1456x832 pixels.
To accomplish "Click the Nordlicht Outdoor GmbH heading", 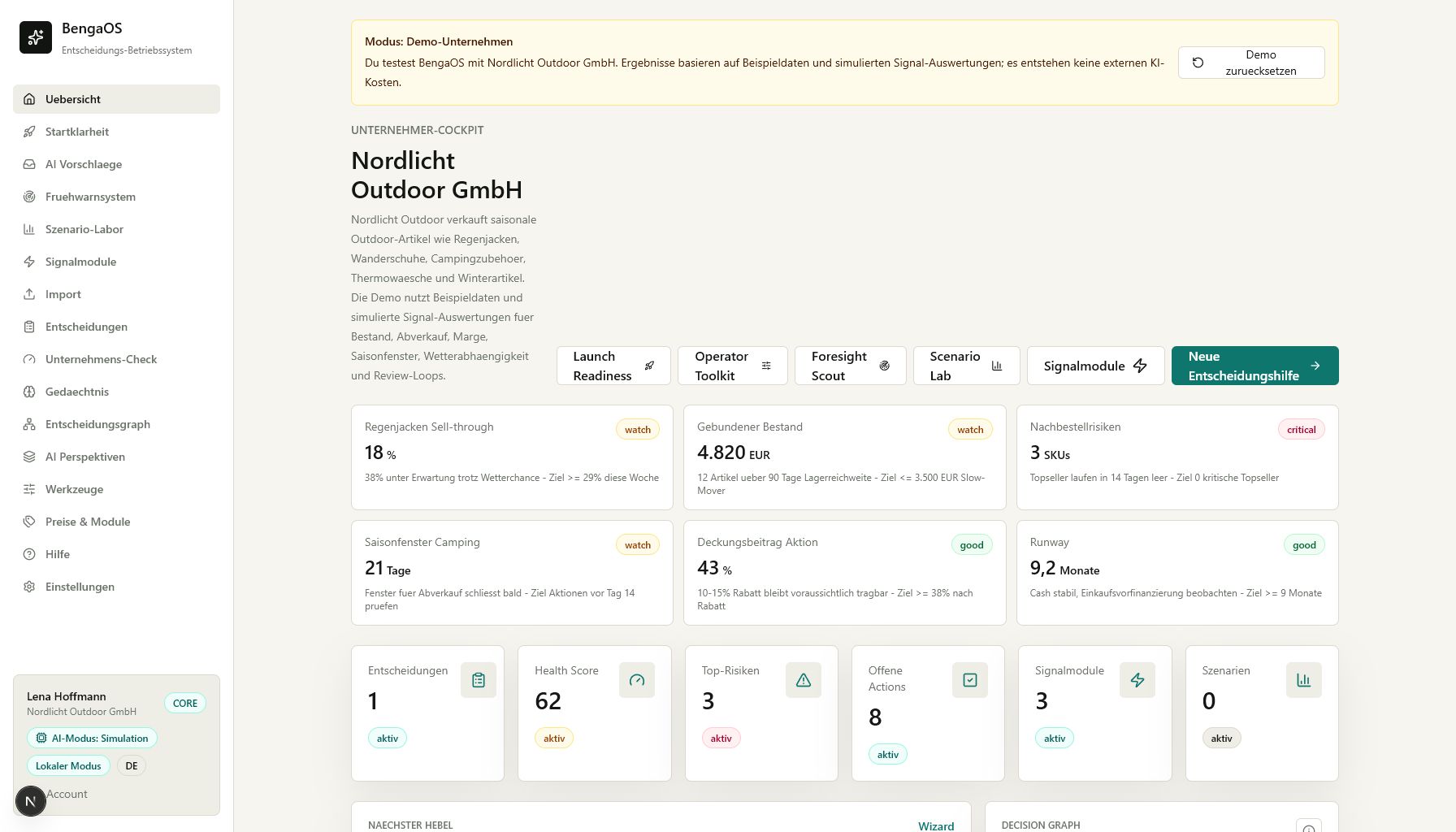I will pos(436,175).
